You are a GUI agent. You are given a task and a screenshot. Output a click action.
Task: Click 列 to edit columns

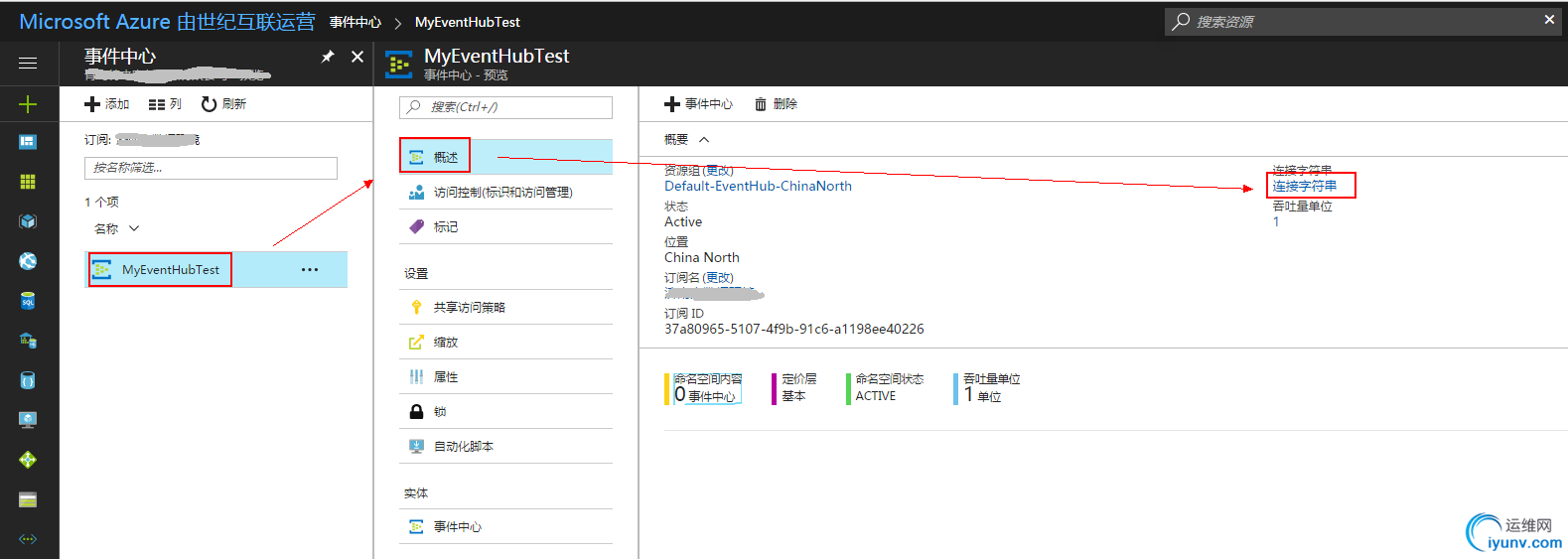pyautogui.click(x=165, y=104)
